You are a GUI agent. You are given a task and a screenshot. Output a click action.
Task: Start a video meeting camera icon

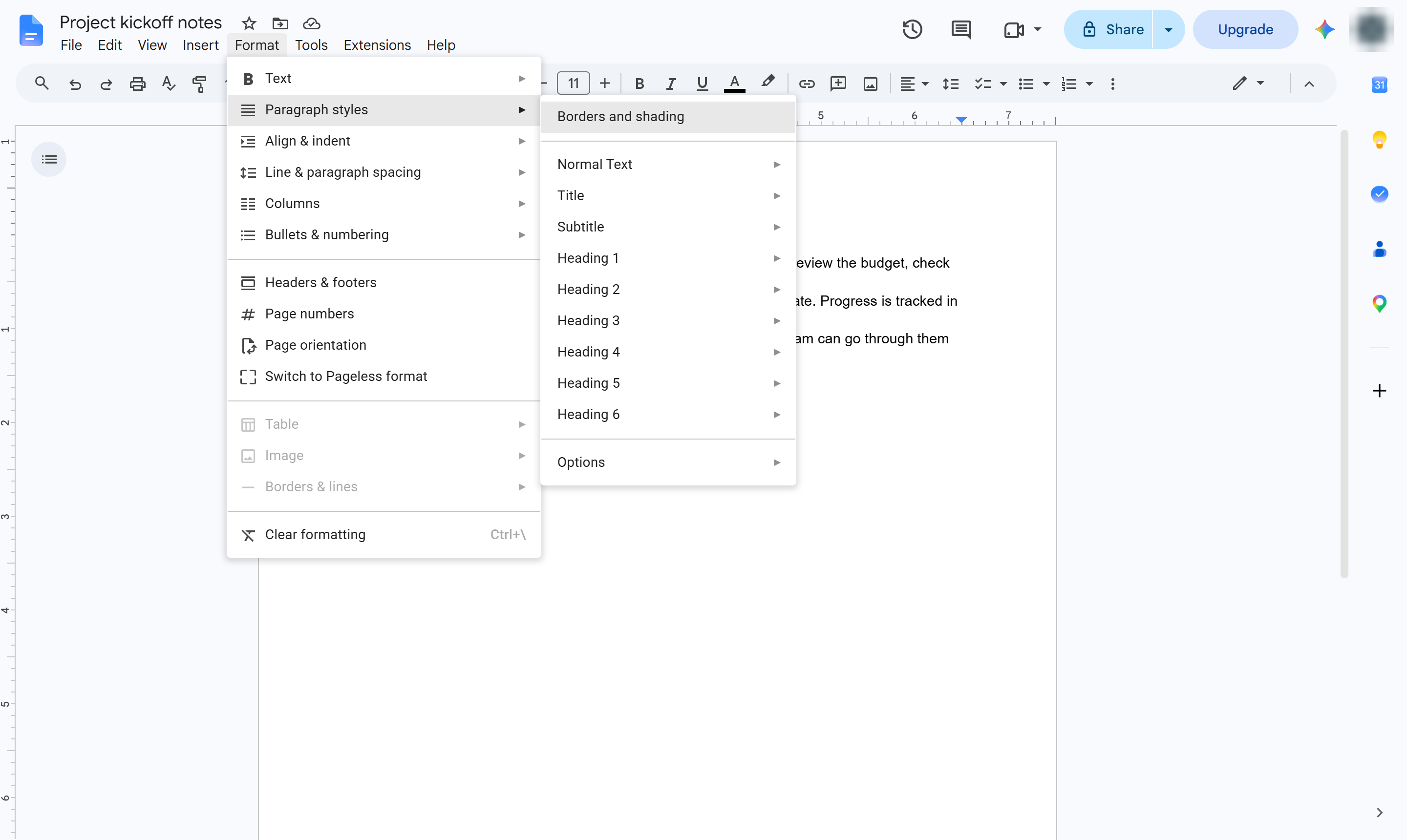[x=1014, y=29]
